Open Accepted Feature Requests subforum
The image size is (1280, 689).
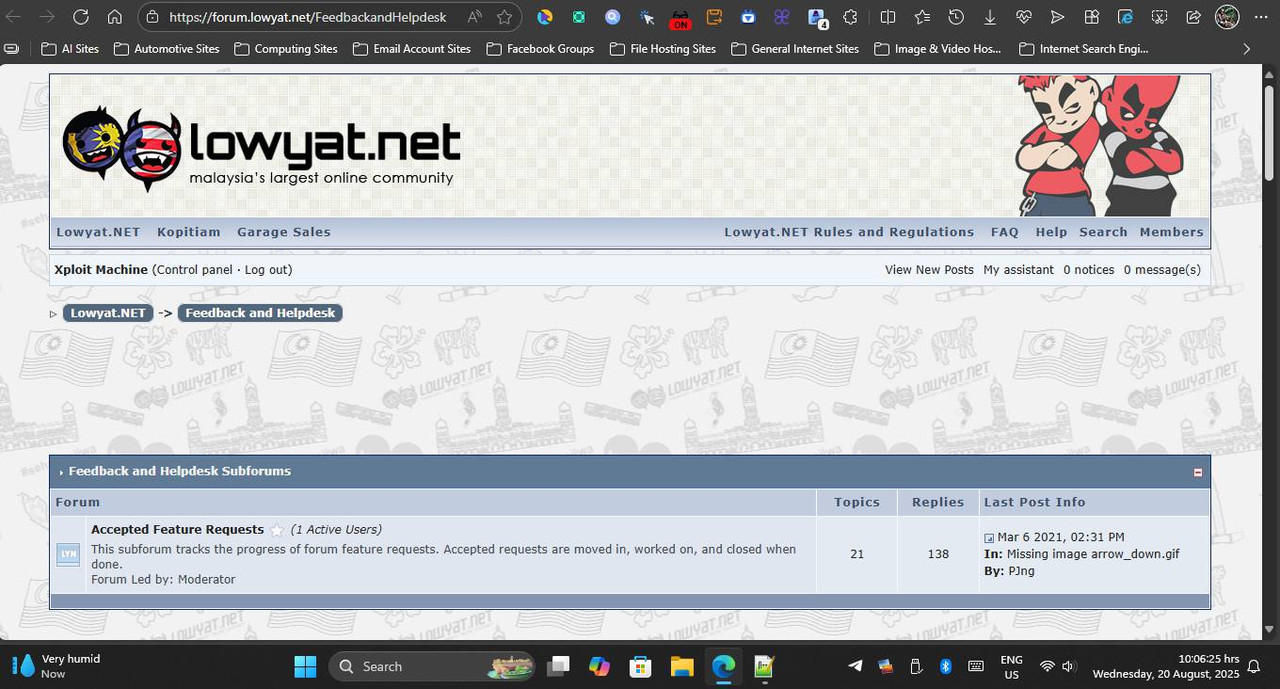(177, 530)
